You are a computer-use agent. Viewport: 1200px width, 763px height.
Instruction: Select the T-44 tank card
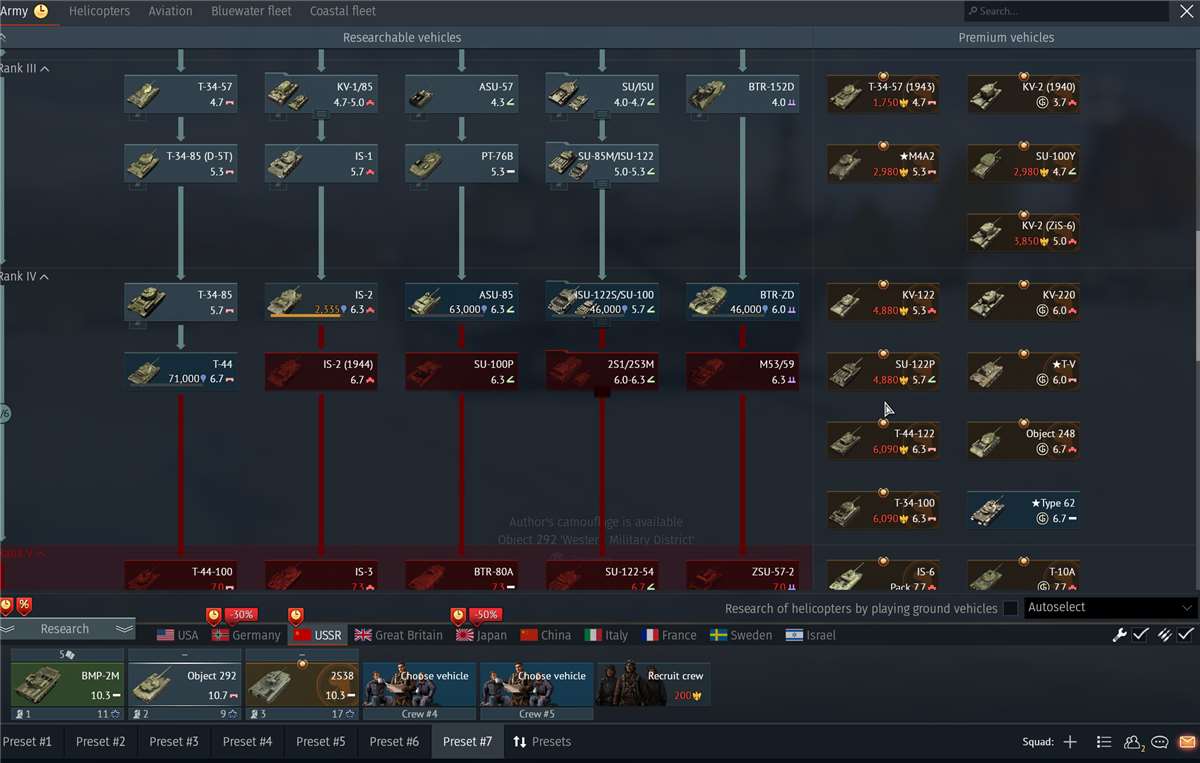[x=181, y=371]
